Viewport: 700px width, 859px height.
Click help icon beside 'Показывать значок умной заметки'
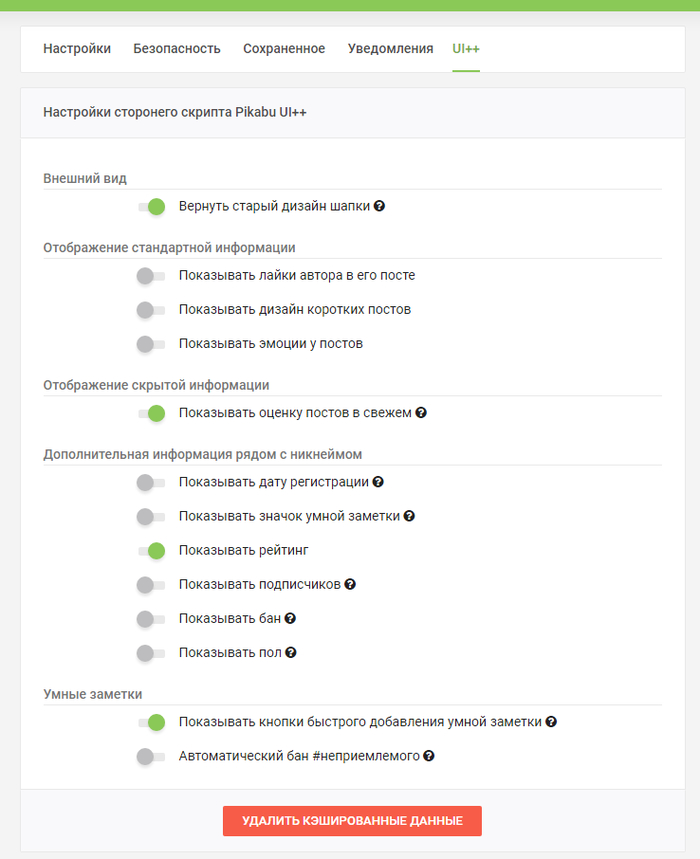[x=409, y=517]
